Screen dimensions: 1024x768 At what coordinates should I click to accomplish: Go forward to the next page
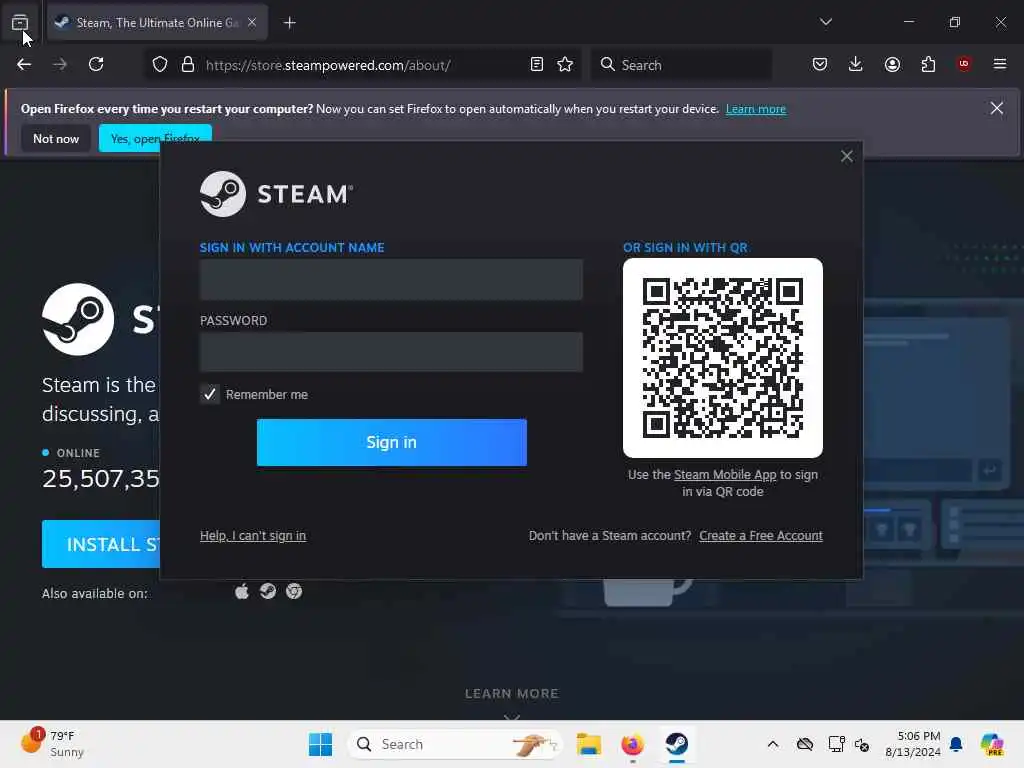[60, 65]
